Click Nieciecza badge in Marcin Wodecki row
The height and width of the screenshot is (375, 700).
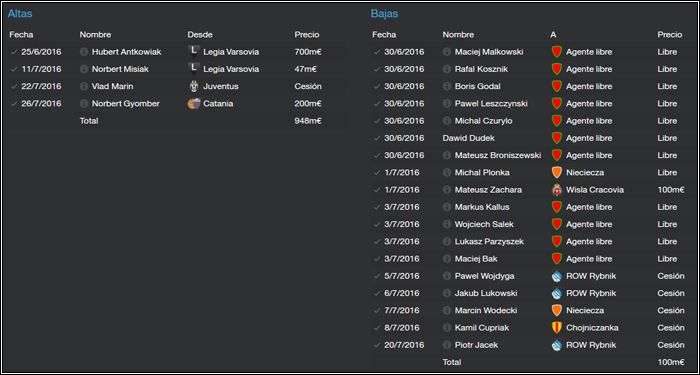tap(556, 310)
